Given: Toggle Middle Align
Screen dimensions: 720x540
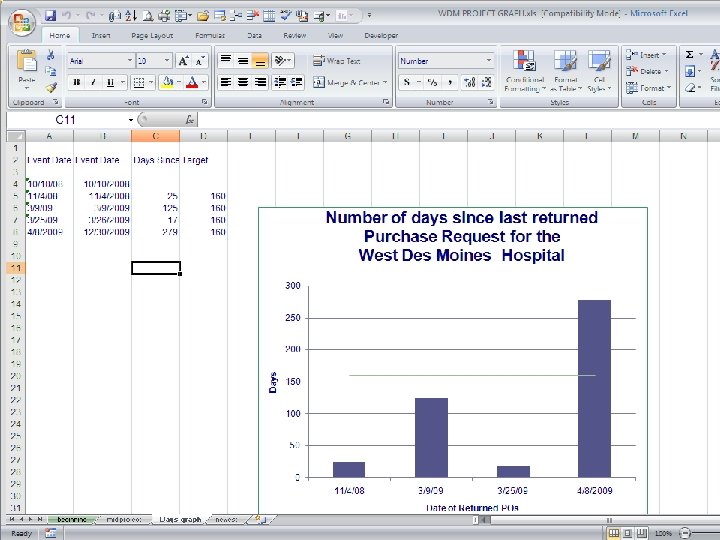Looking at the screenshot, I should click(243, 60).
